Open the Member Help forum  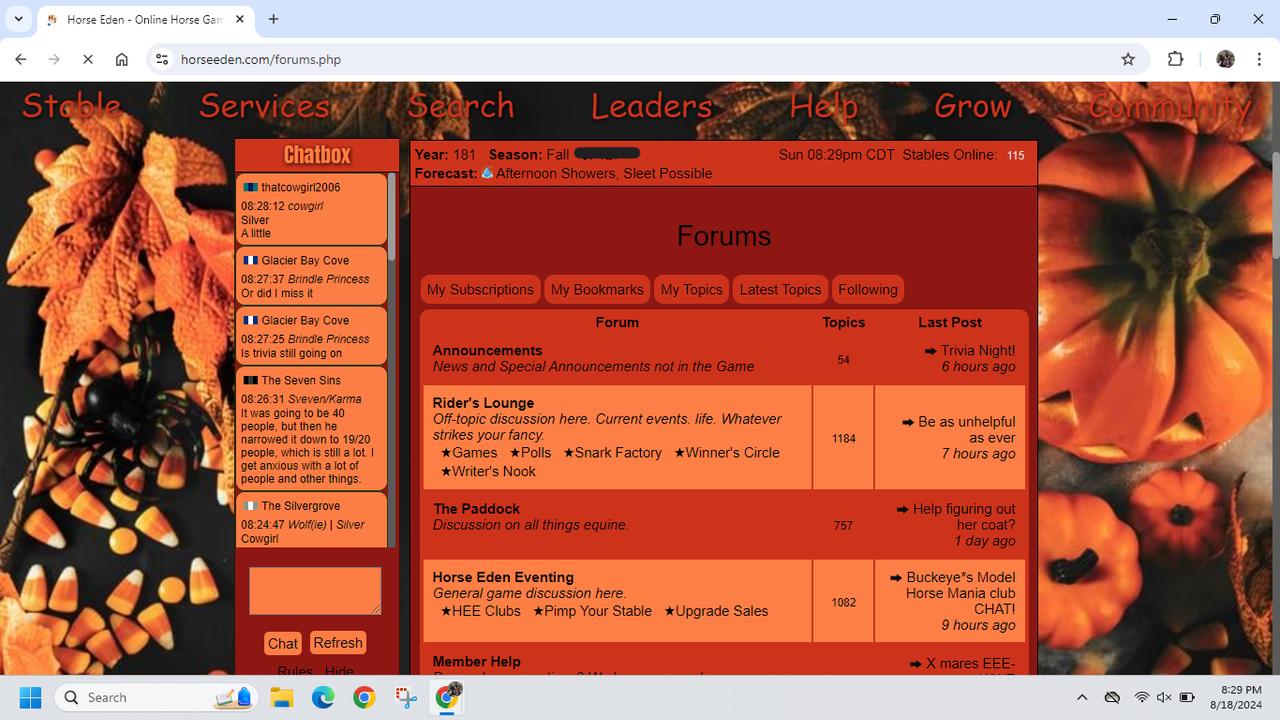point(476,661)
